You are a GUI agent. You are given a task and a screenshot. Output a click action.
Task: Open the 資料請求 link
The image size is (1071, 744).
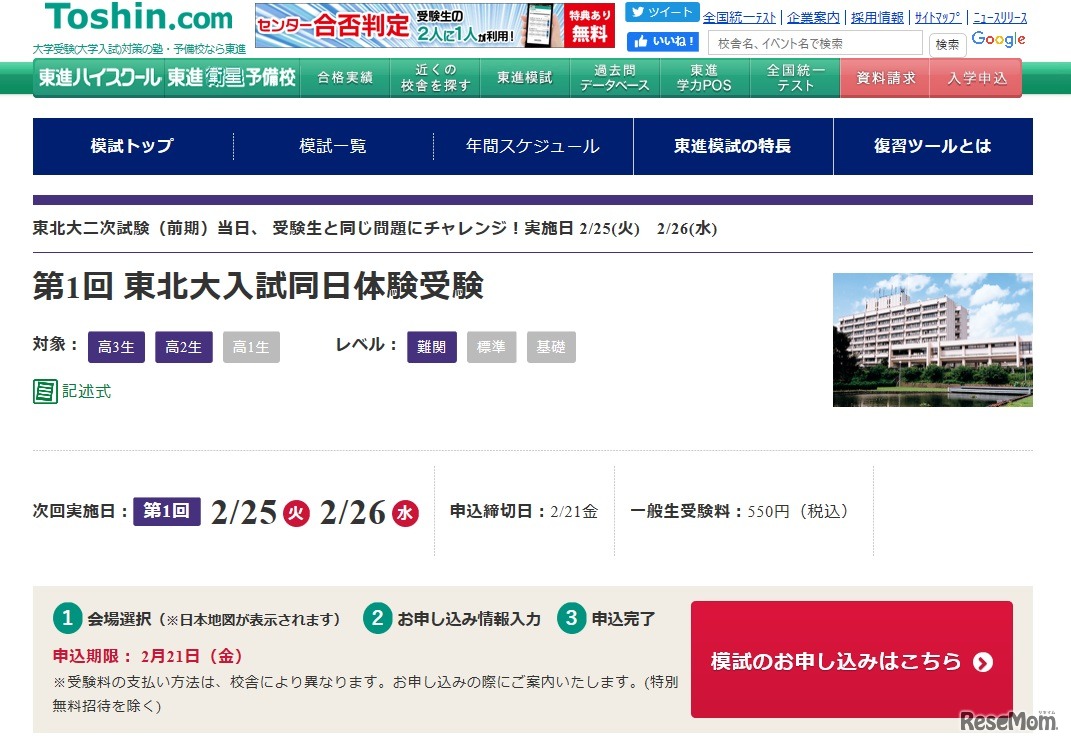(884, 77)
